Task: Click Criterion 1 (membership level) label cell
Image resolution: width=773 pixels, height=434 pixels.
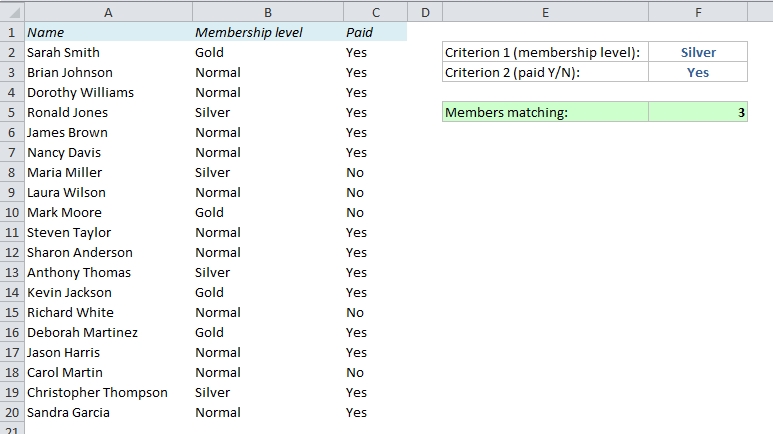Action: pos(545,52)
